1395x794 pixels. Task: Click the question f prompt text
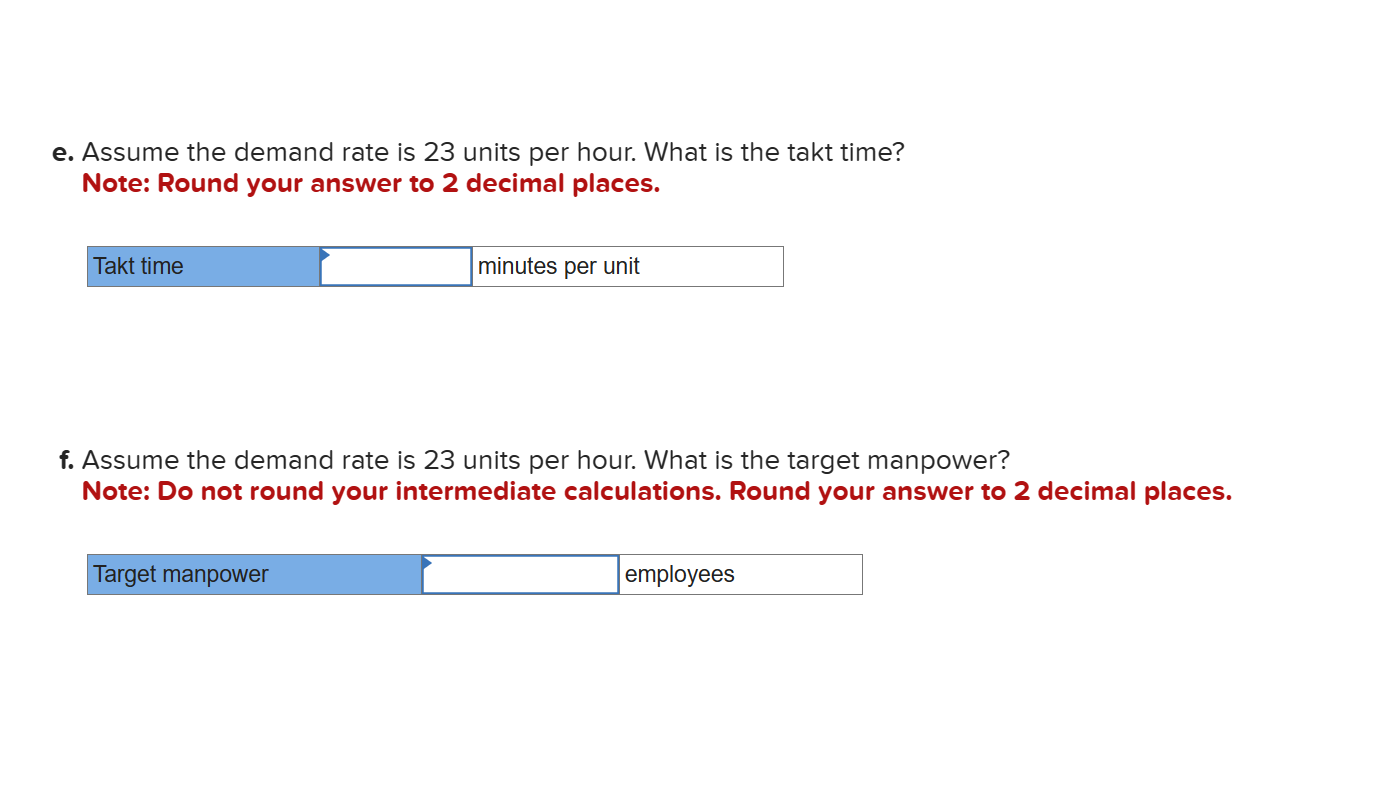(x=545, y=460)
